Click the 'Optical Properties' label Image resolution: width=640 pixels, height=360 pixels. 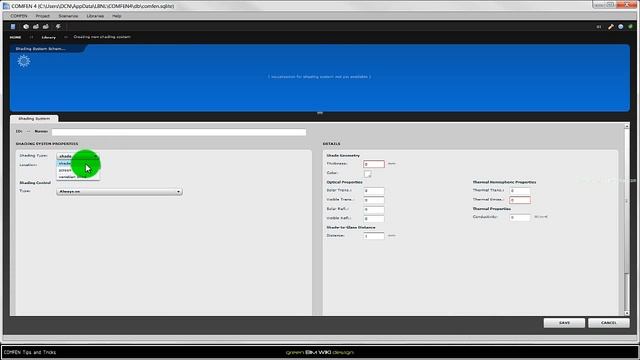[344, 182]
